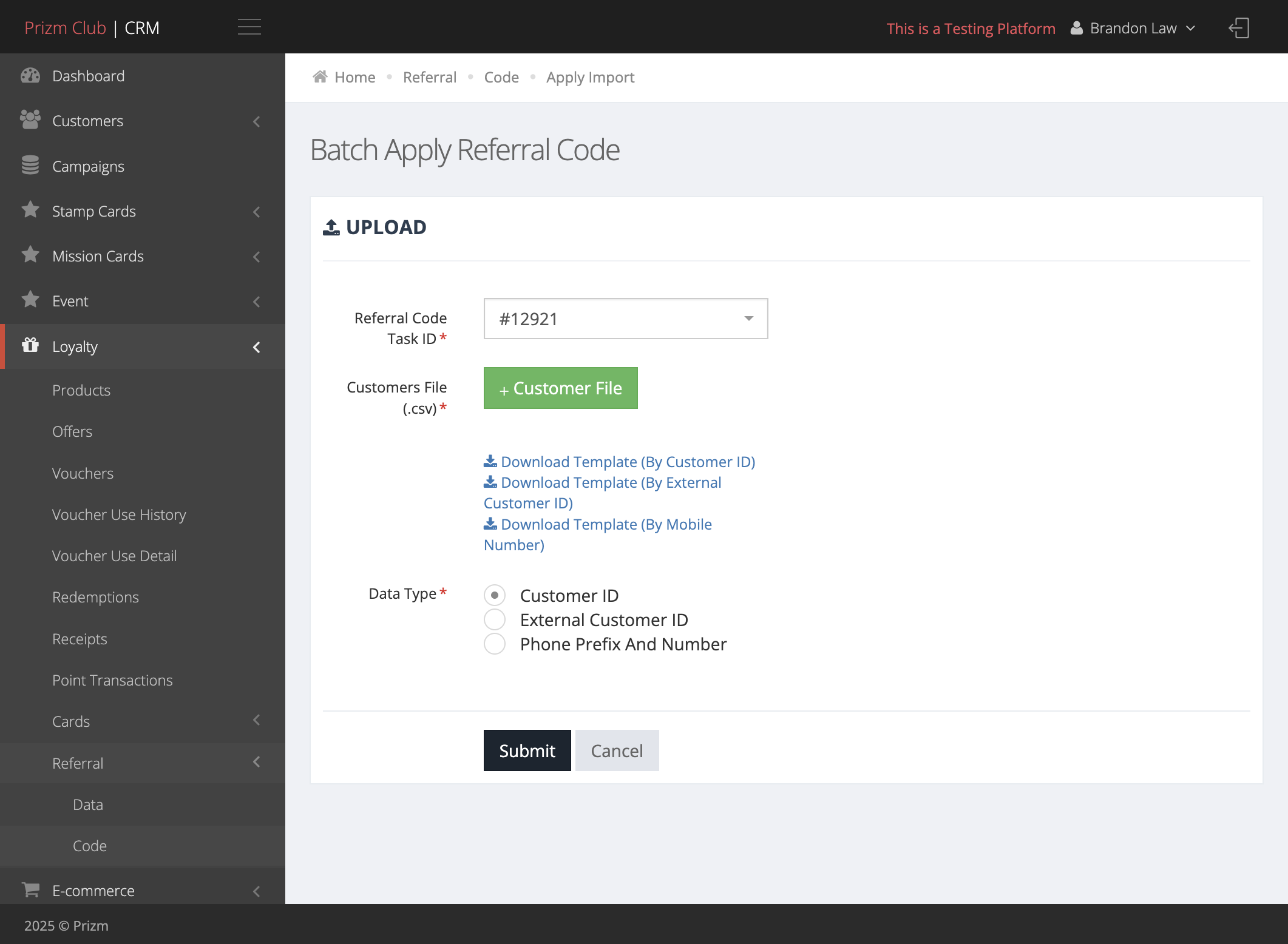Click the Stamp Cards star icon
1288x944 pixels.
point(30,210)
